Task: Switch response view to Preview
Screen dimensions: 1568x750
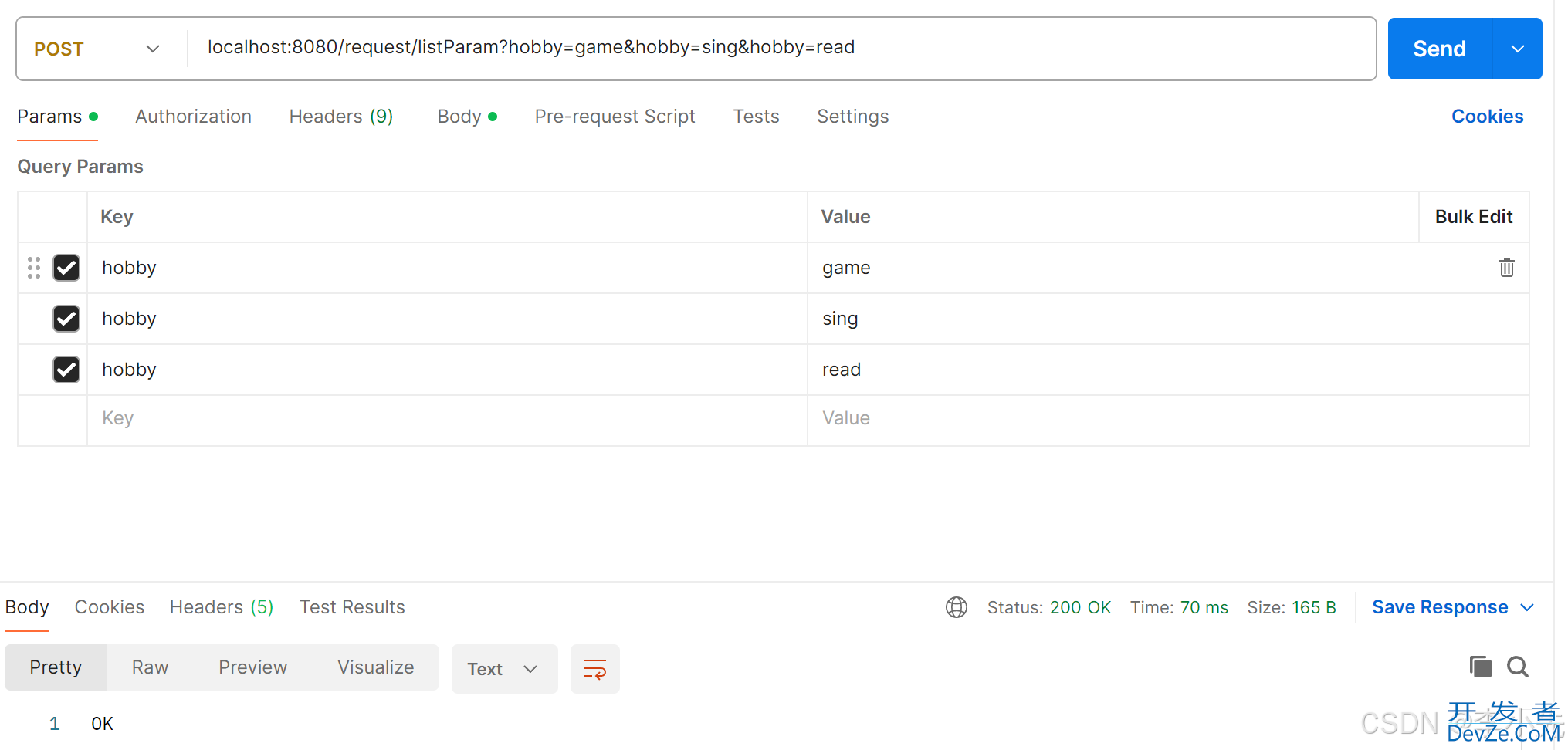Action: (252, 667)
